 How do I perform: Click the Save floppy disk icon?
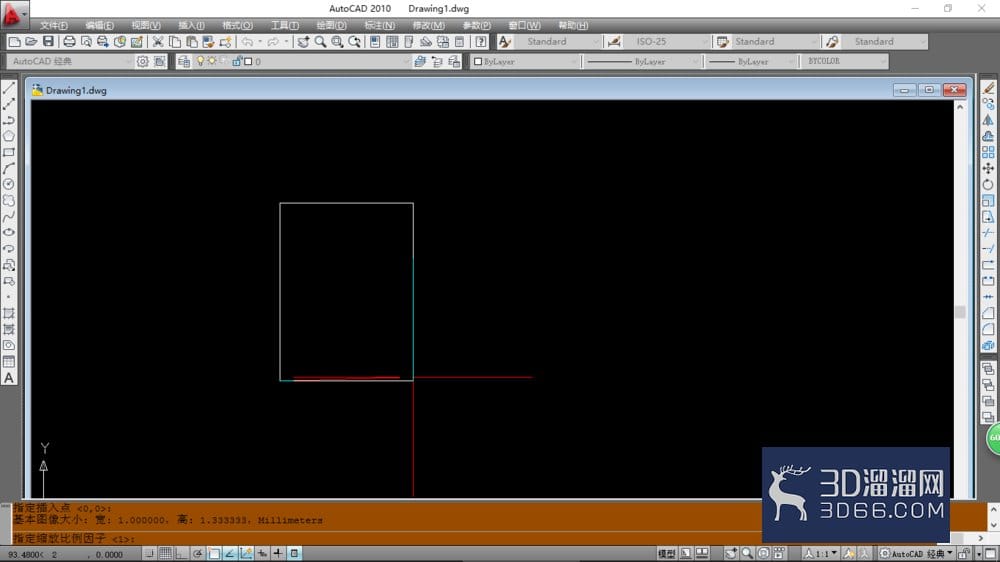tap(48, 41)
